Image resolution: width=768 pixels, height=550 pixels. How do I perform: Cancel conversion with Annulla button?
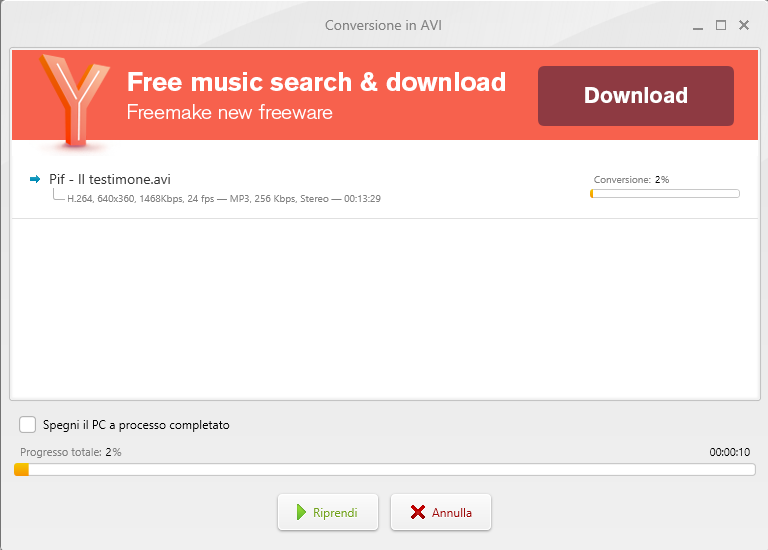441,512
